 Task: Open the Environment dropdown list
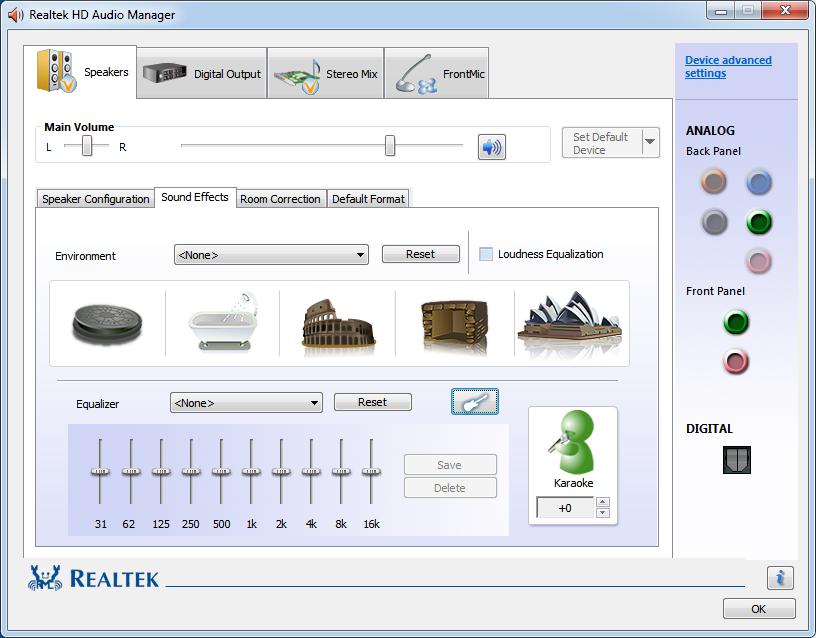(x=271, y=255)
